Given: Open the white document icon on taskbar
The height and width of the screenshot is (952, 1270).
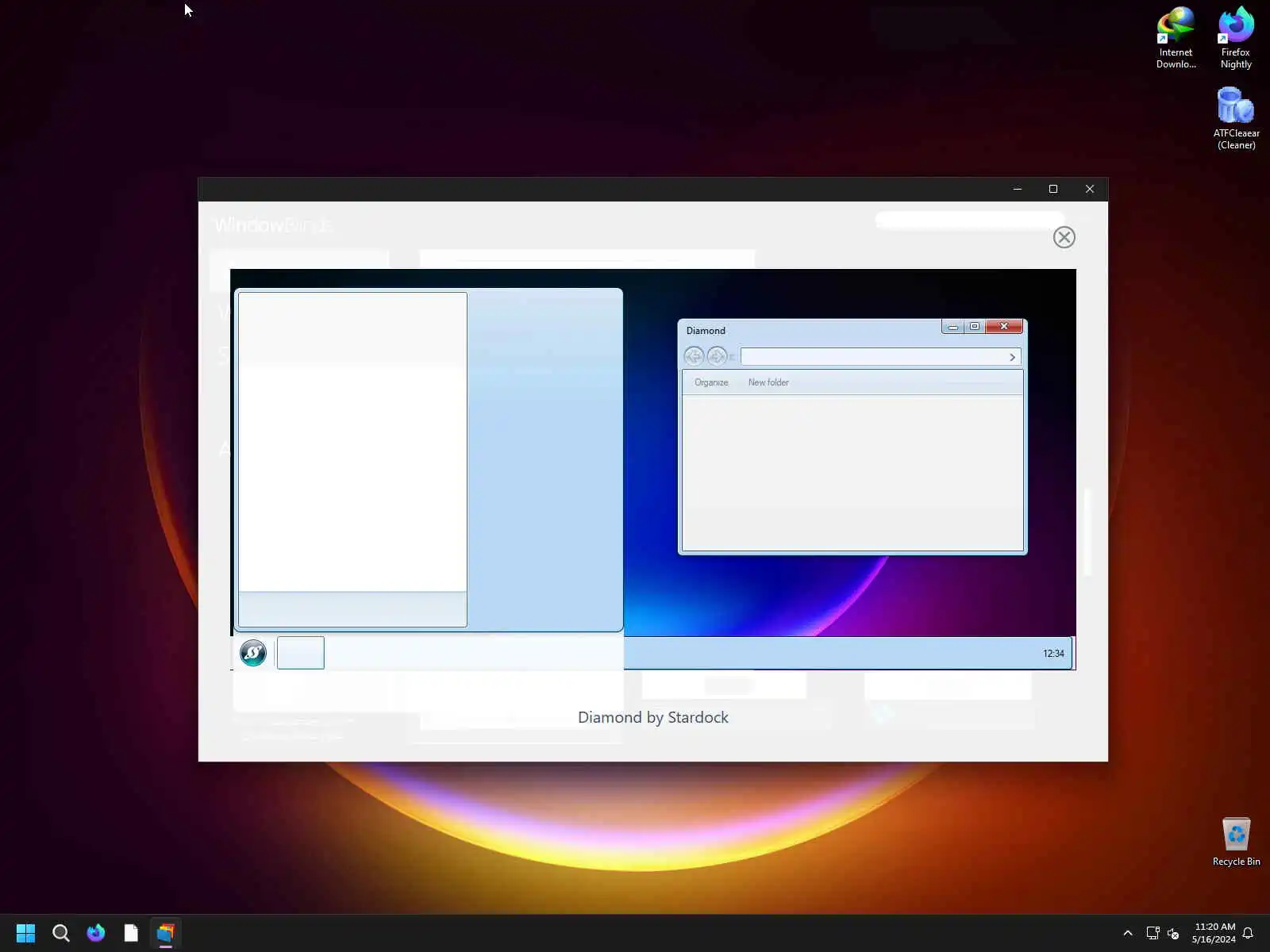Looking at the screenshot, I should (x=131, y=933).
